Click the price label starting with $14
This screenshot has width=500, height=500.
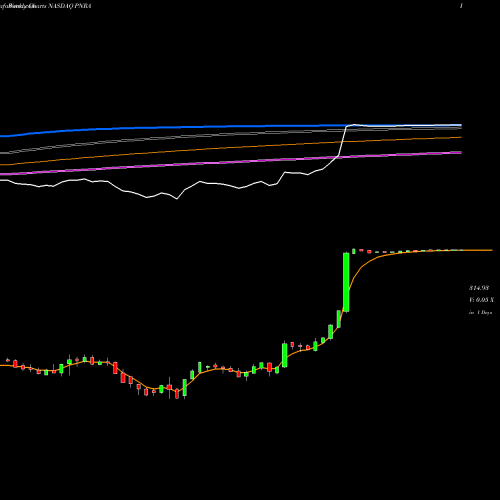point(479,288)
